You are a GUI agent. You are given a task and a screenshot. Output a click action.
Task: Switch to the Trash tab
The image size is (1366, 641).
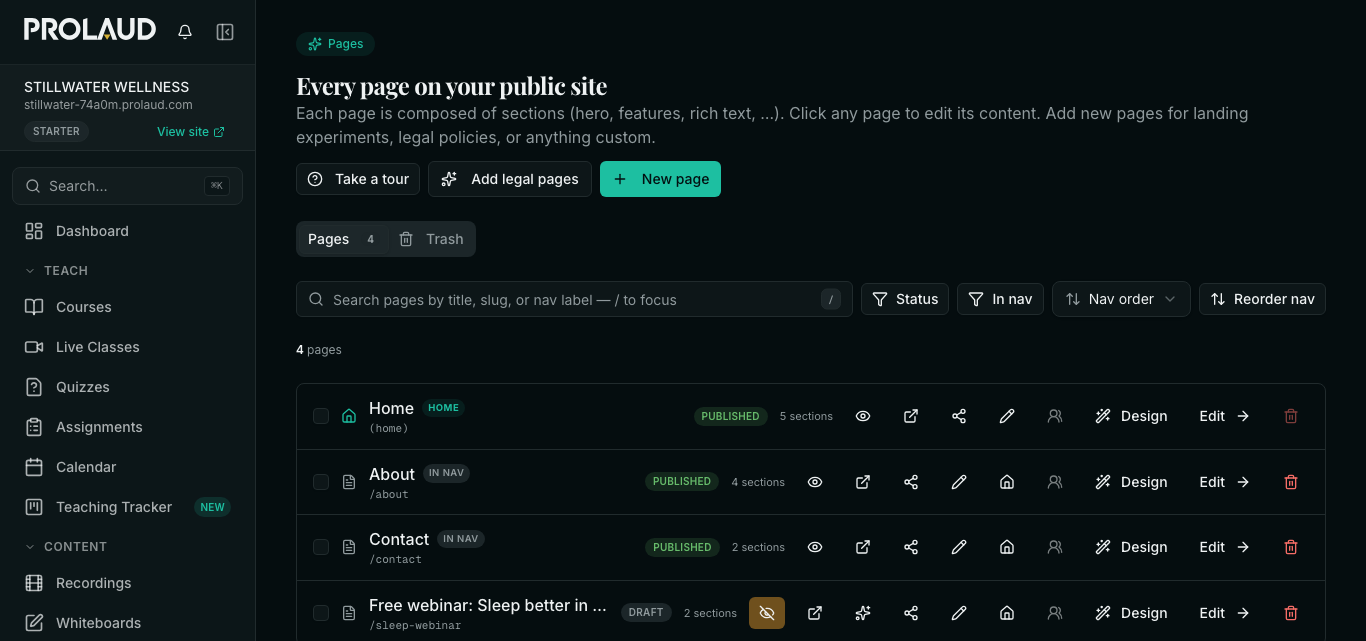[x=431, y=239]
